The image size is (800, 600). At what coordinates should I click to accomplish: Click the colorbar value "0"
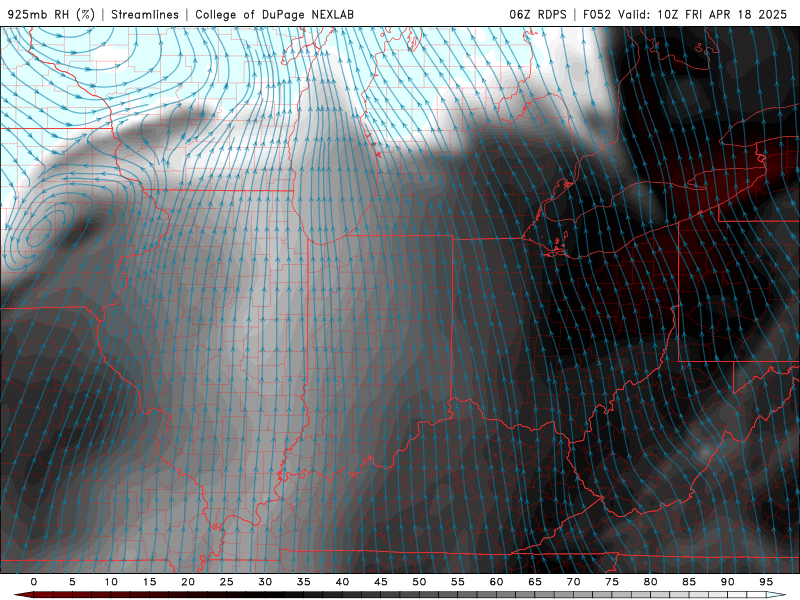tap(34, 582)
